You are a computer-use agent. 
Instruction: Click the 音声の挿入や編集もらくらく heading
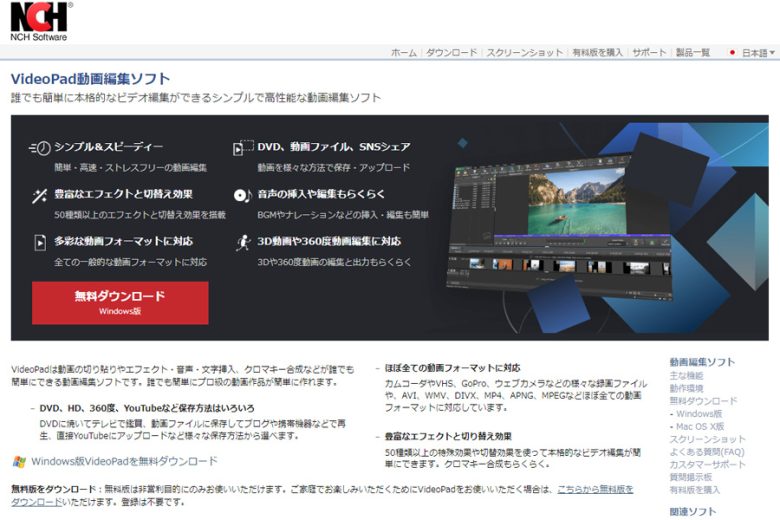click(321, 194)
